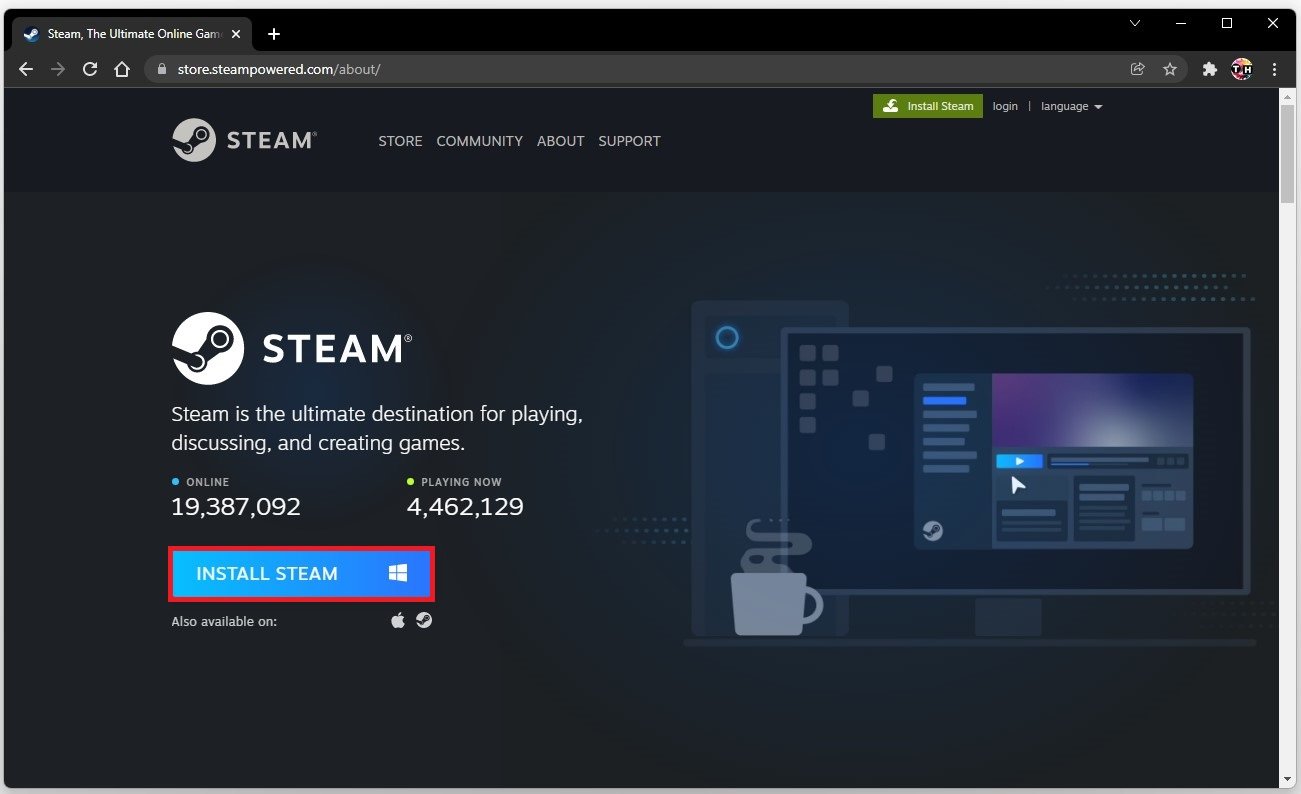Click the Steam tagline paragraph text
1301x794 pixels.
coord(377,428)
